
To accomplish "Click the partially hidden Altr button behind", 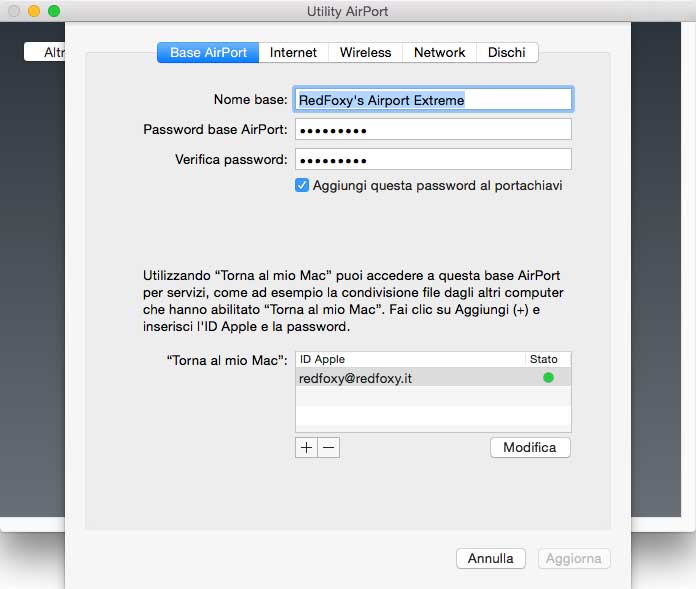I will pos(45,52).
